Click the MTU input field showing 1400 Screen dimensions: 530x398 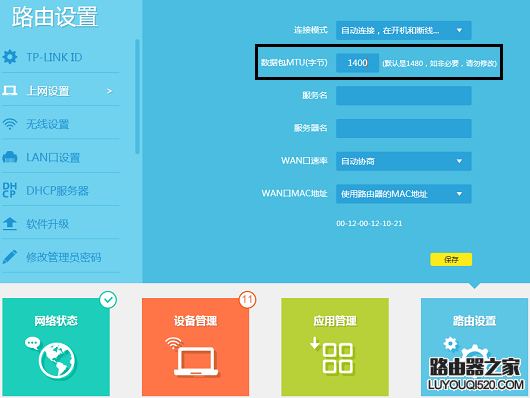[x=357, y=63]
